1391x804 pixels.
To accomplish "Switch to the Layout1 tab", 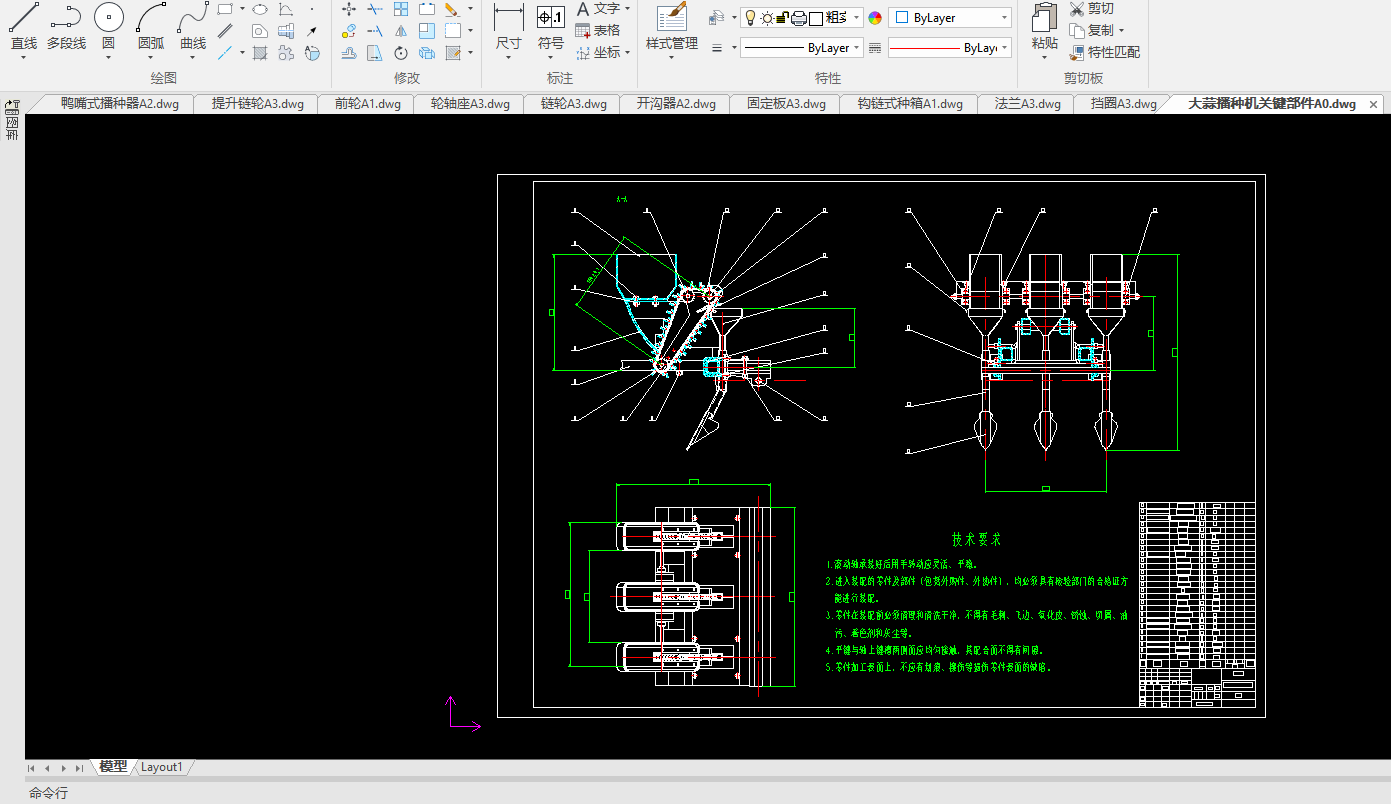I will 162,767.
